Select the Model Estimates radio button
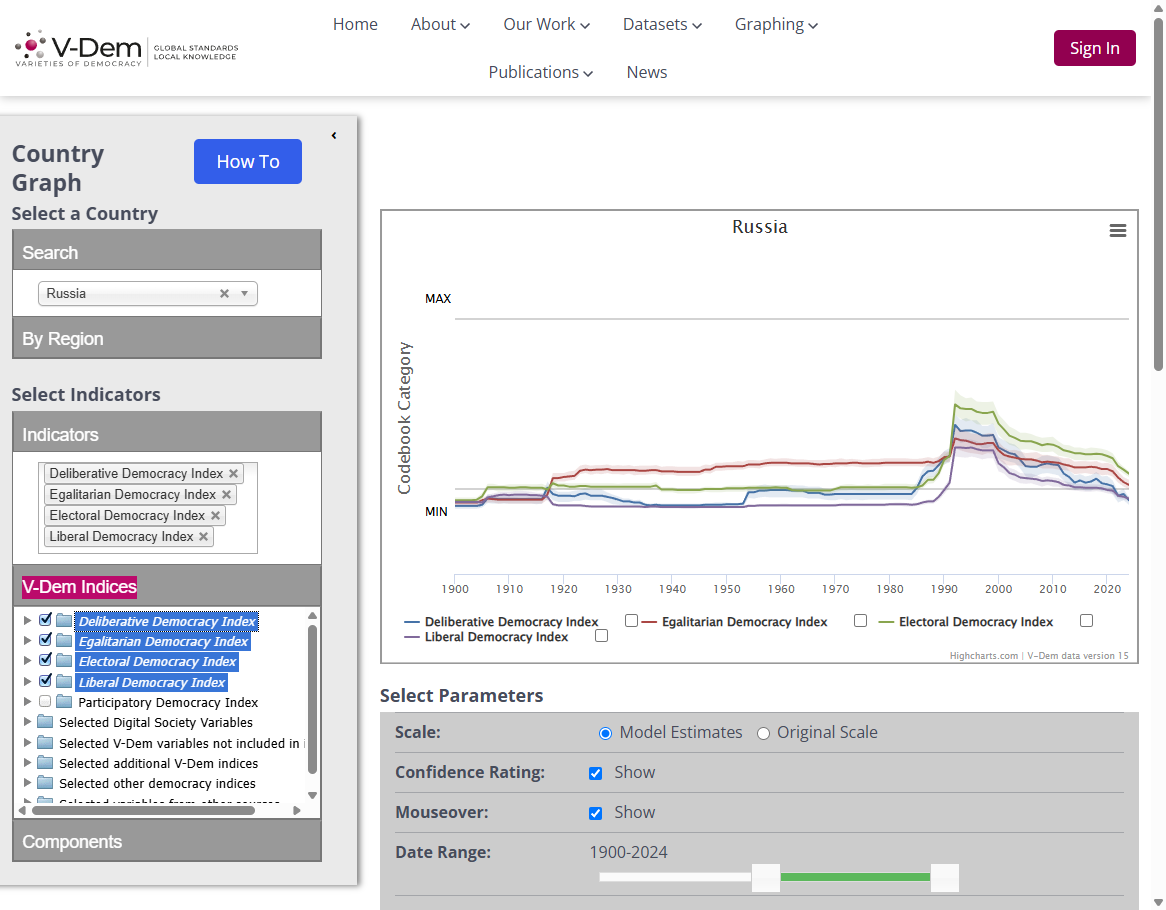Screen dimensions: 1166x910 point(605,734)
